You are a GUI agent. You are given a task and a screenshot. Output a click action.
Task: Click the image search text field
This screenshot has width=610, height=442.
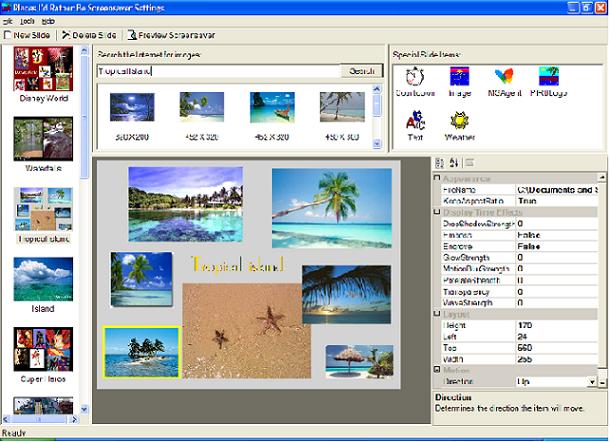pyautogui.click(x=219, y=71)
